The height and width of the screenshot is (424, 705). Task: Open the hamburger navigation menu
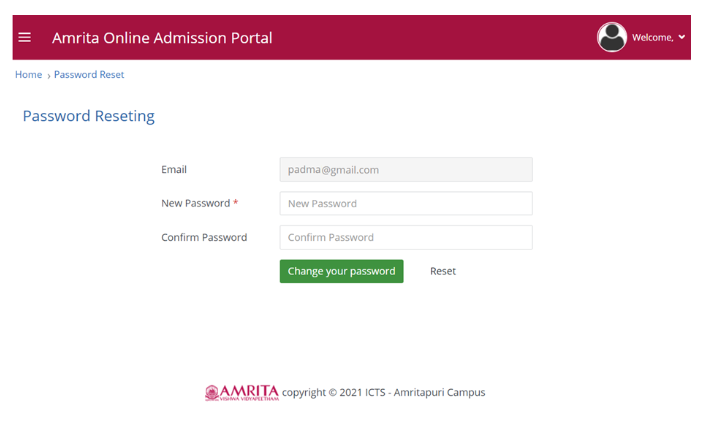click(x=25, y=38)
